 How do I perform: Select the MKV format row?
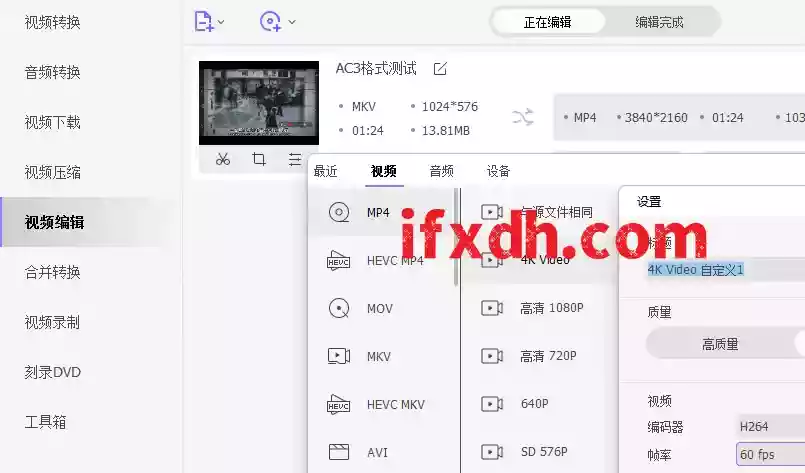[x=381, y=356]
